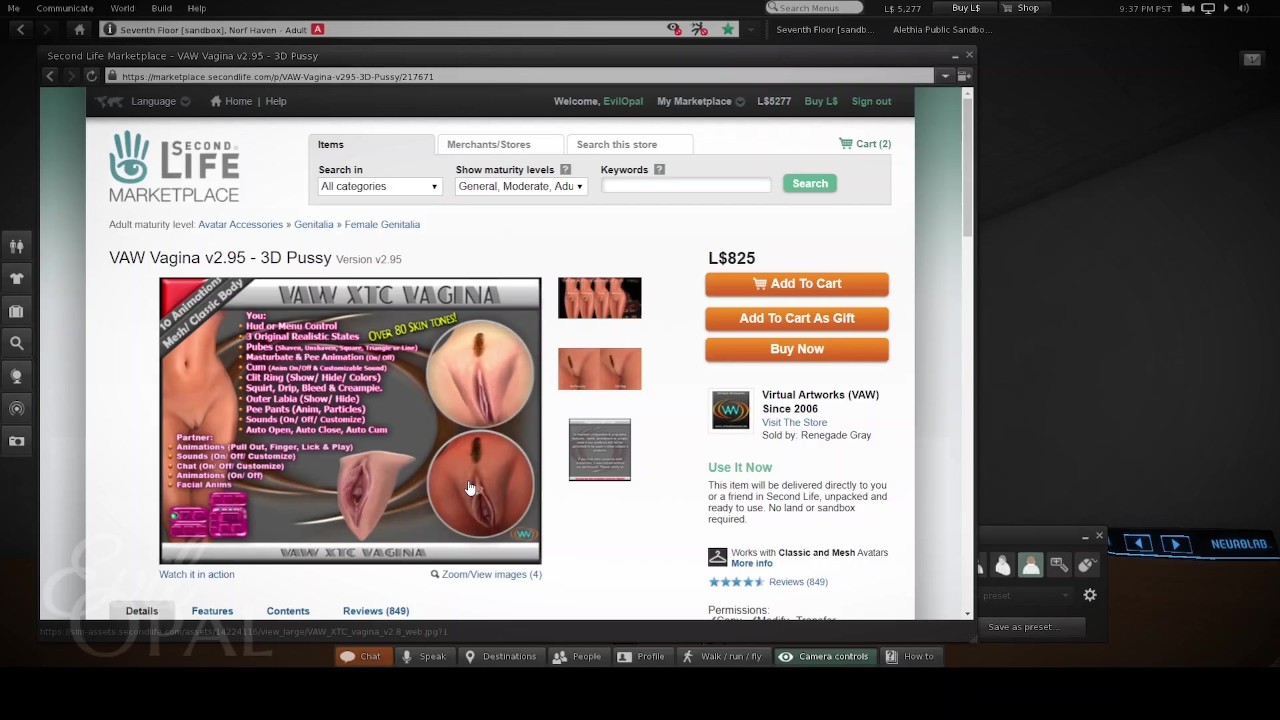The height and width of the screenshot is (720, 1280).
Task: Click the green Search button
Action: pyautogui.click(x=810, y=184)
